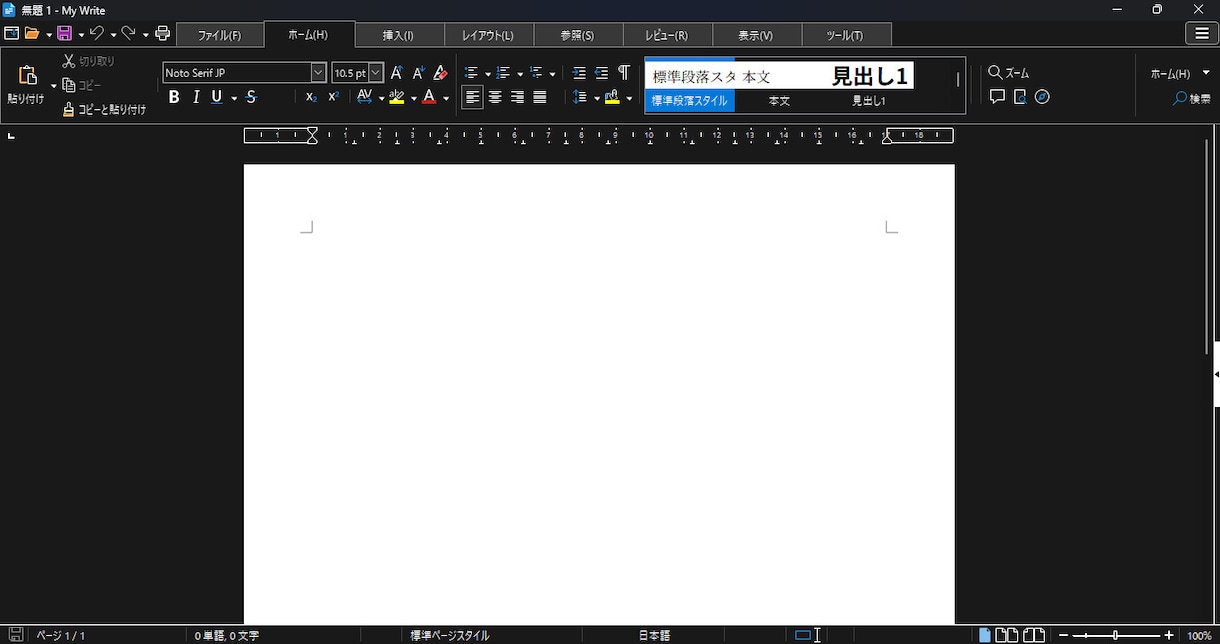Viewport: 1220px width, 644px height.
Task: Switch to the レビュー(R) tab
Action: 667,35
